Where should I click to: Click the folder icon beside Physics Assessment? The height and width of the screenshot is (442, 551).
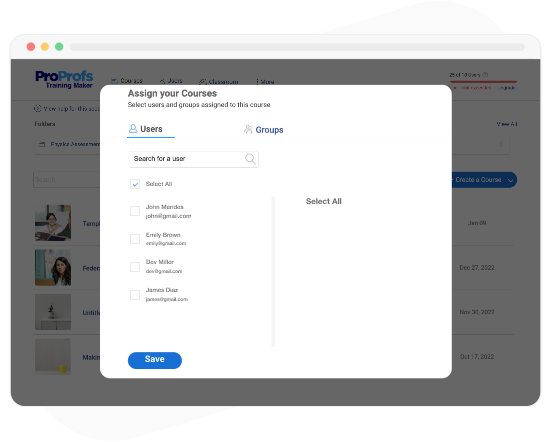click(42, 144)
